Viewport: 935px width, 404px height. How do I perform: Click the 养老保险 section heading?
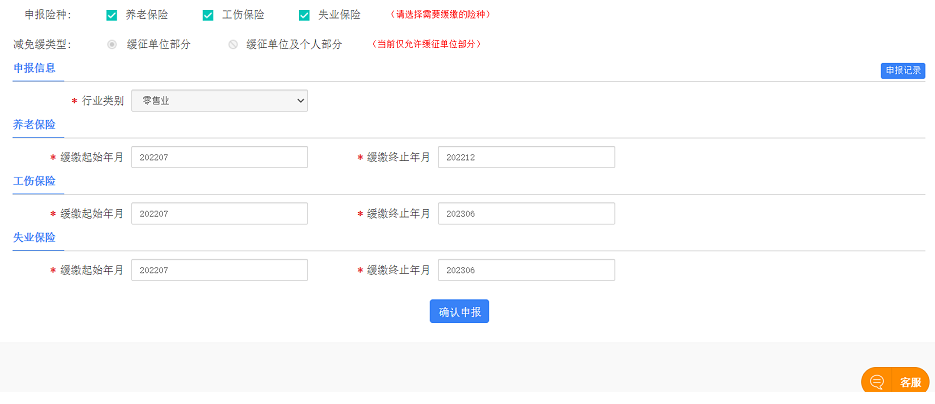[x=34, y=125]
